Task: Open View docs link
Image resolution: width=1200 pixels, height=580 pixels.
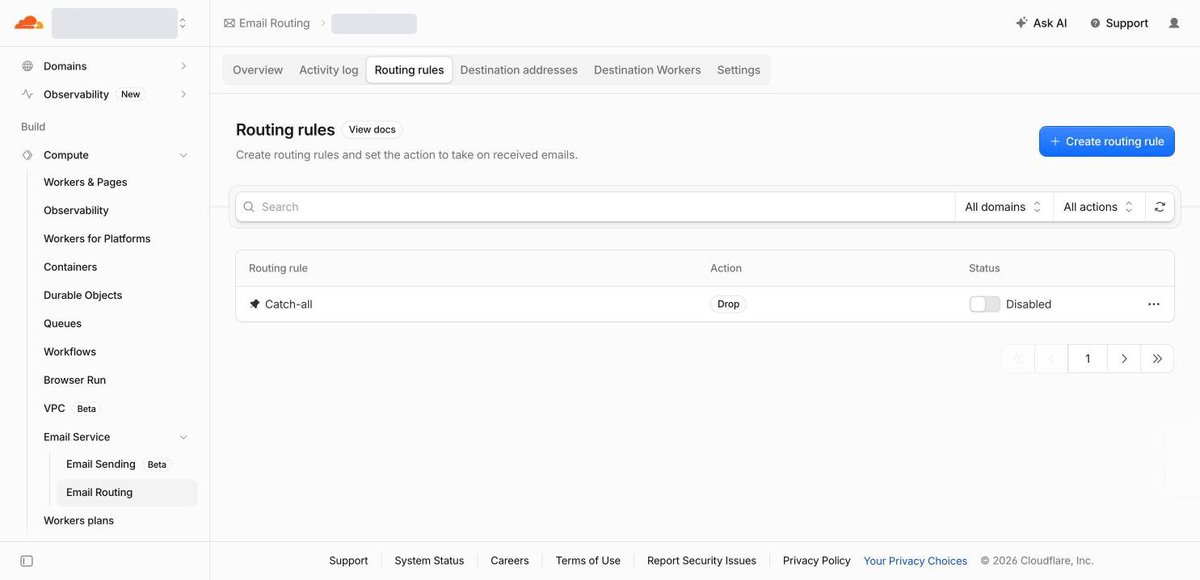Action: point(372,129)
